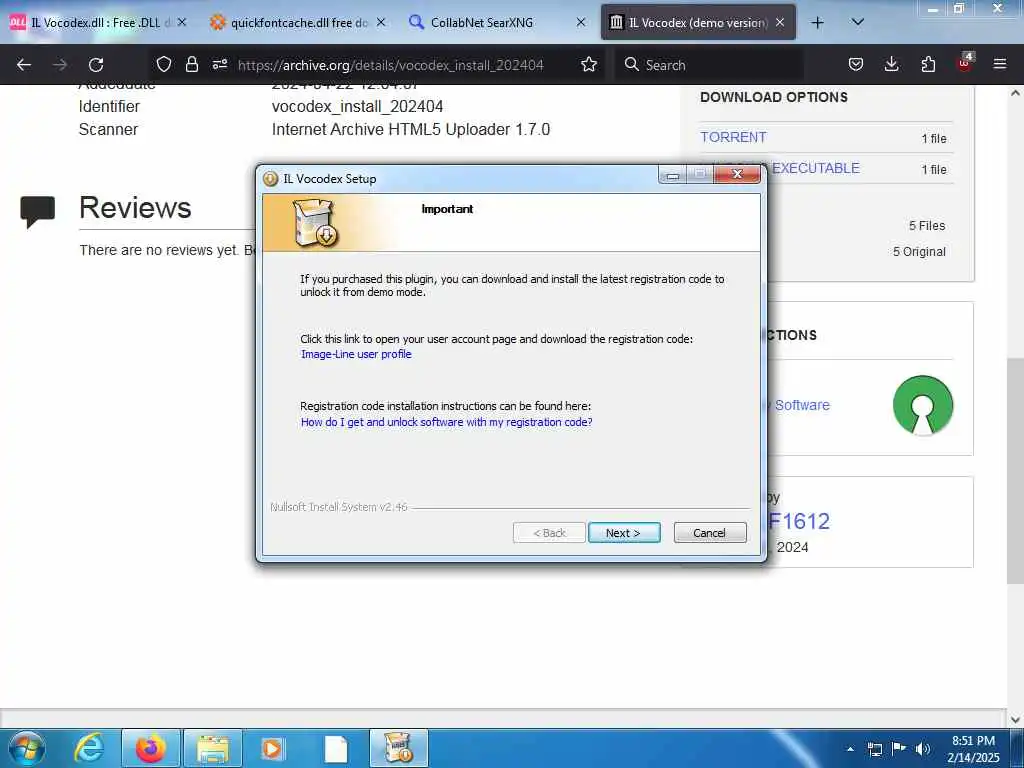This screenshot has width=1024, height=768.
Task: Click the archive.org URL address field
Action: pyautogui.click(x=391, y=65)
